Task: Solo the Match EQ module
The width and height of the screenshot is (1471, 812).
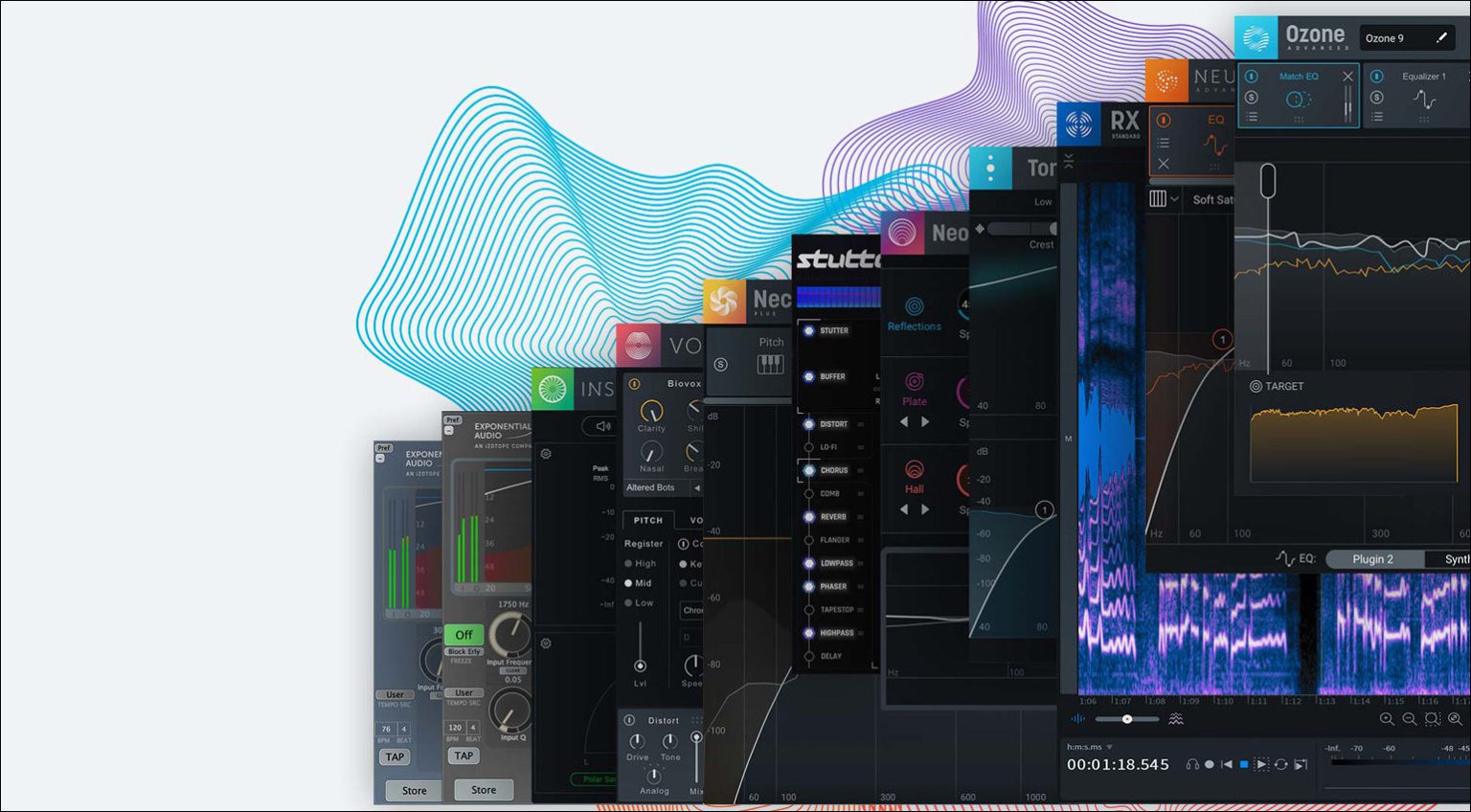Action: point(1252,98)
